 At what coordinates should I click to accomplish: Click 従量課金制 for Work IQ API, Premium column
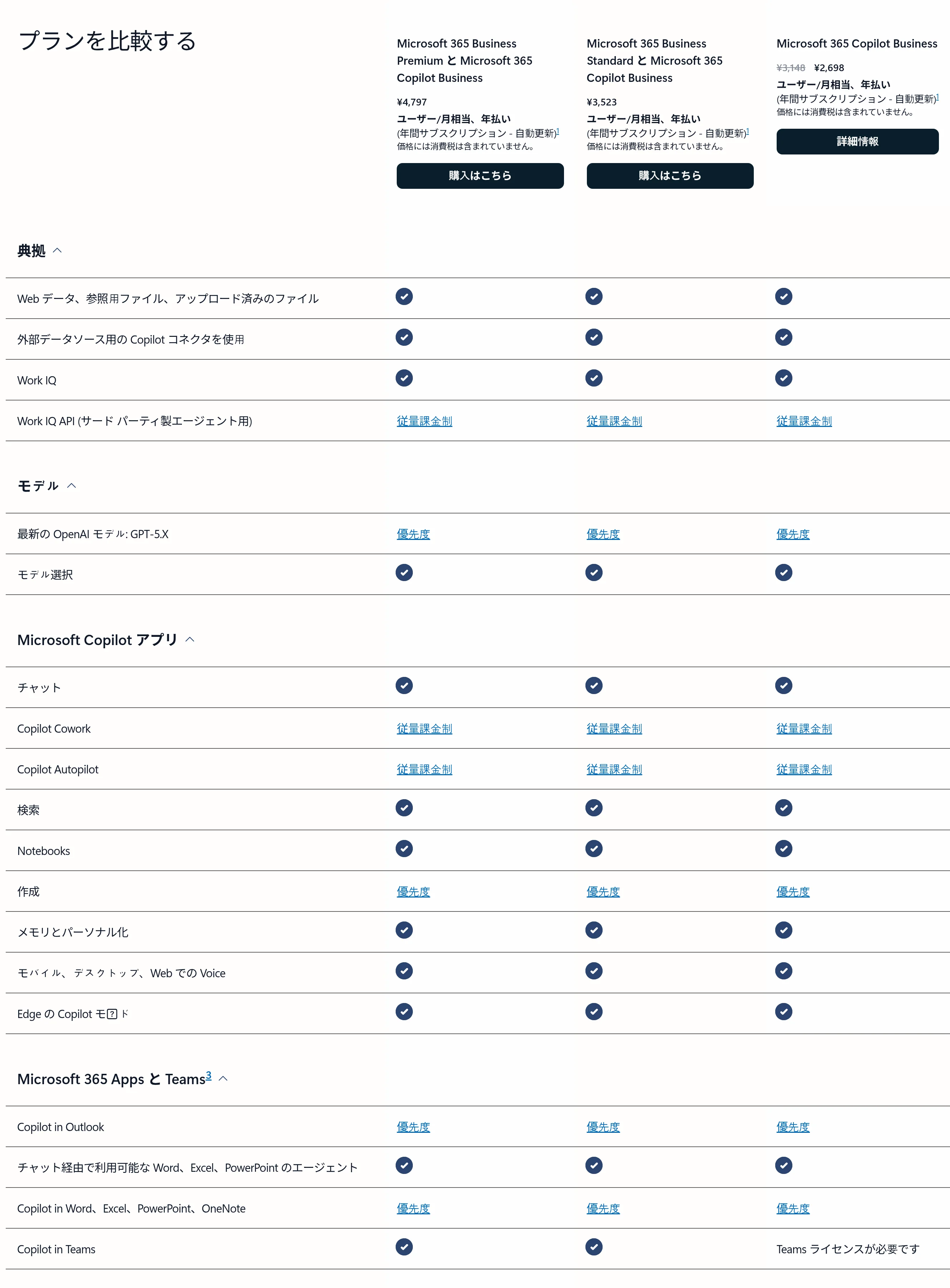(424, 422)
